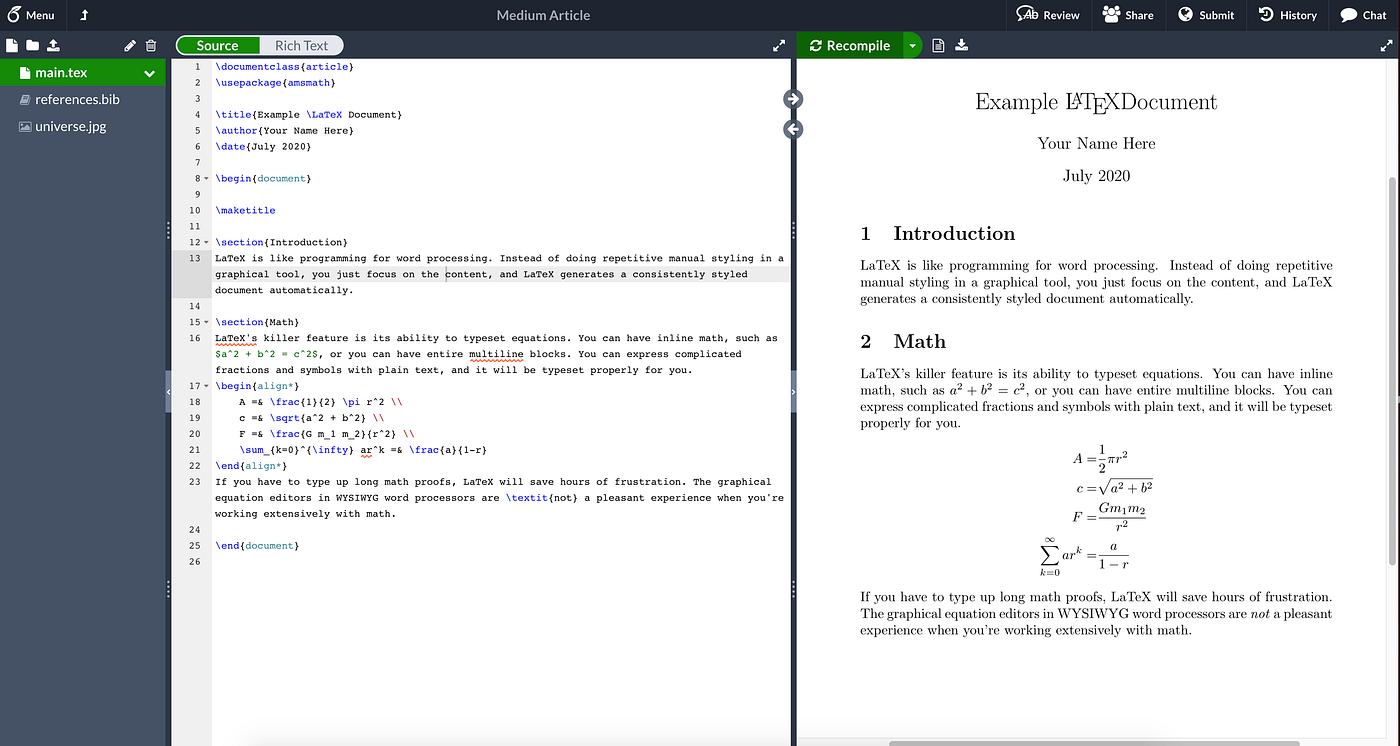Image resolution: width=1400 pixels, height=746 pixels.
Task: Open the History view
Action: coord(1288,15)
